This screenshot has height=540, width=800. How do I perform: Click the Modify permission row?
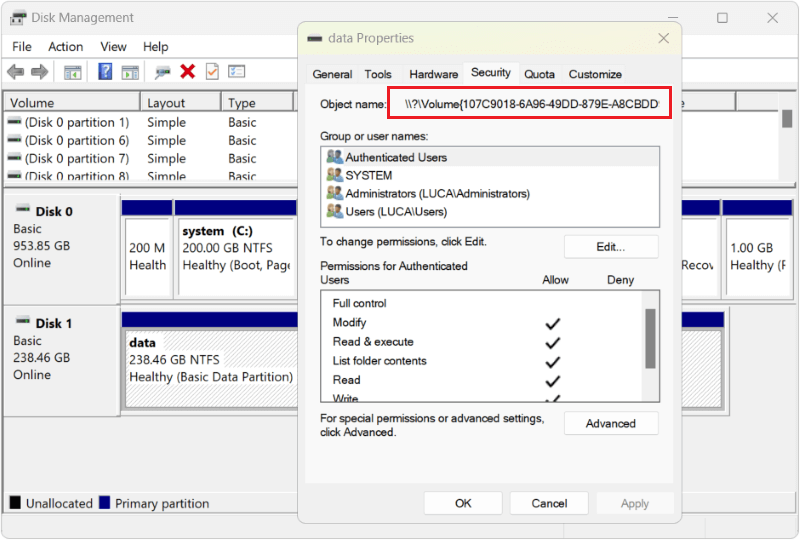(482, 323)
